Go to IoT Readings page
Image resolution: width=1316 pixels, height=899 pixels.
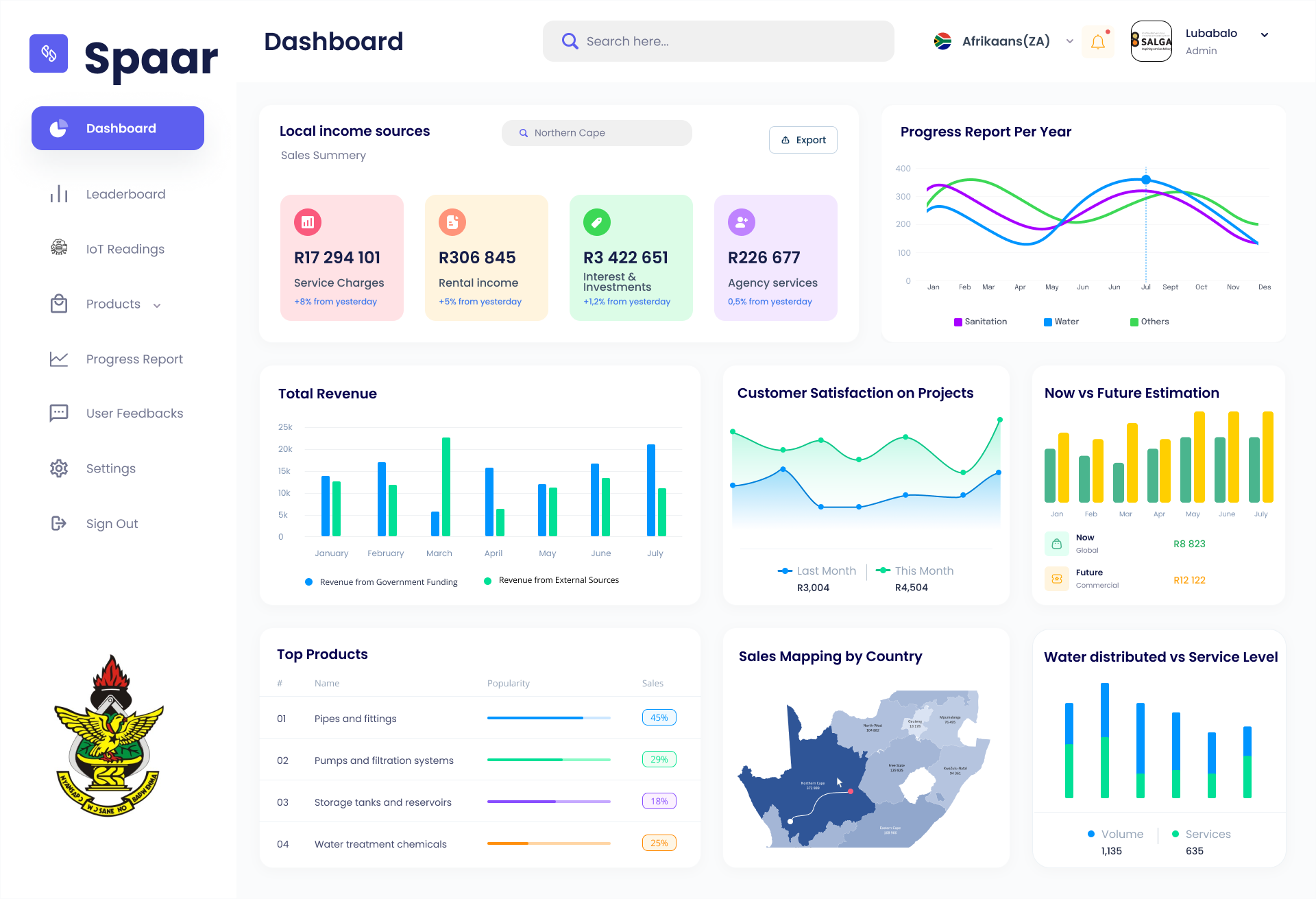pos(125,249)
